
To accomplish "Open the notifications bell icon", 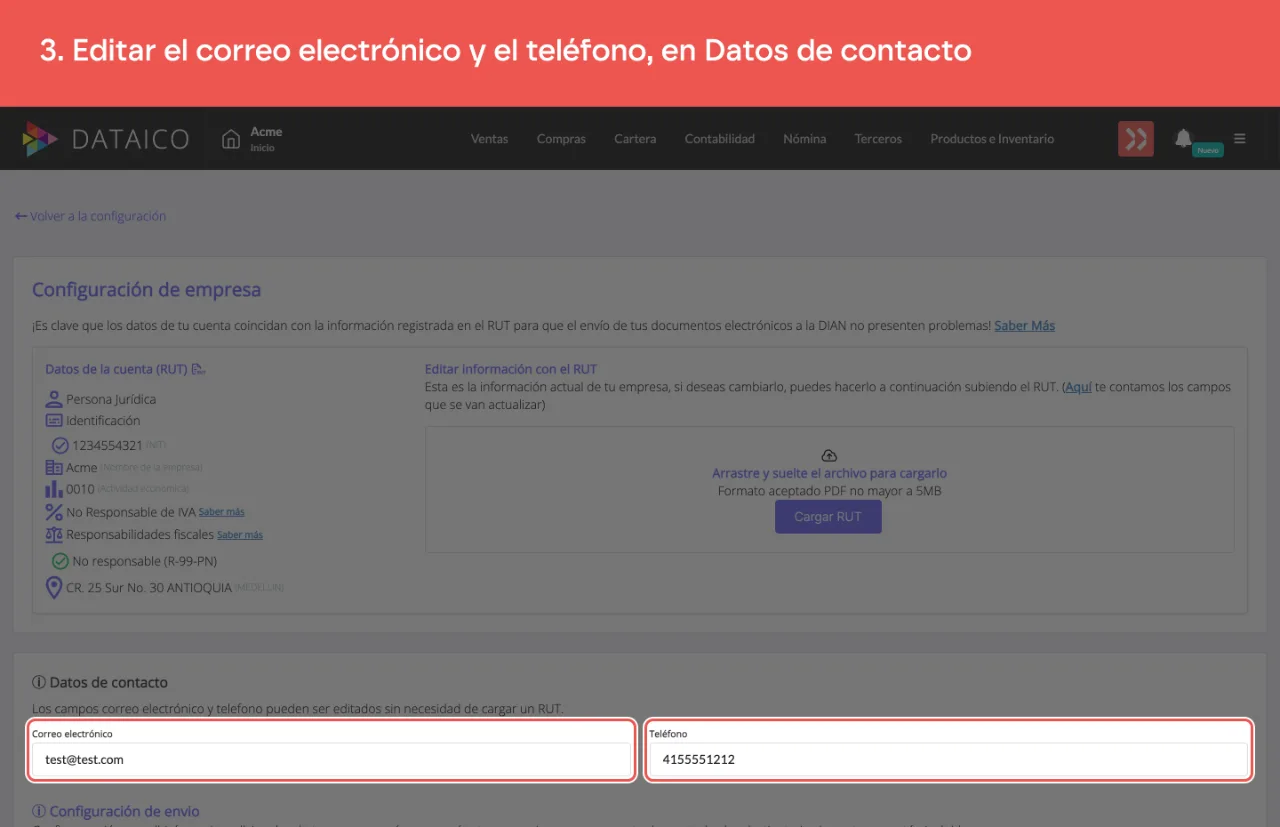I will click(1183, 138).
